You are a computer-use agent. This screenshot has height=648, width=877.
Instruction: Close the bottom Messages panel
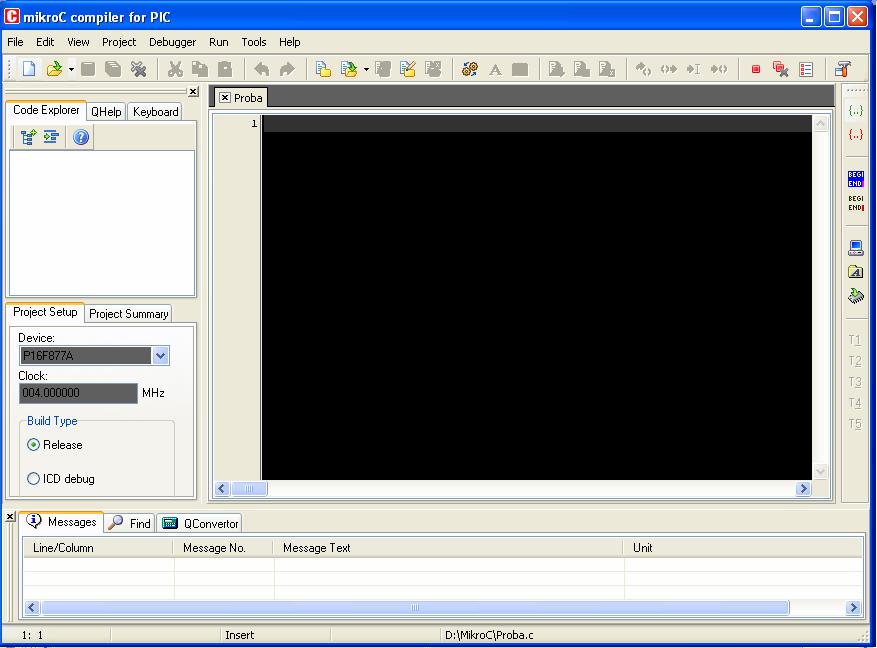[10, 517]
